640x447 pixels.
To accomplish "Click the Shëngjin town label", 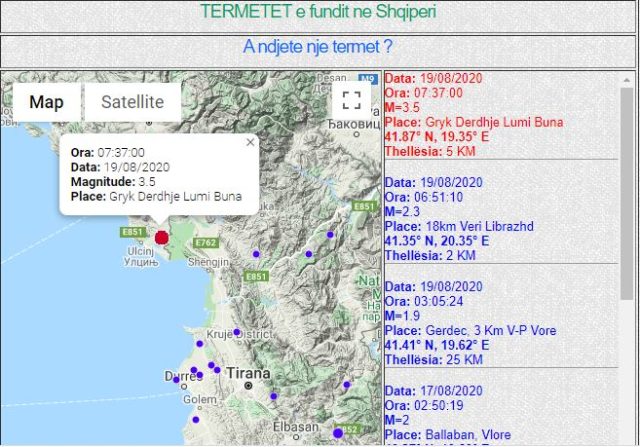I will point(208,262).
